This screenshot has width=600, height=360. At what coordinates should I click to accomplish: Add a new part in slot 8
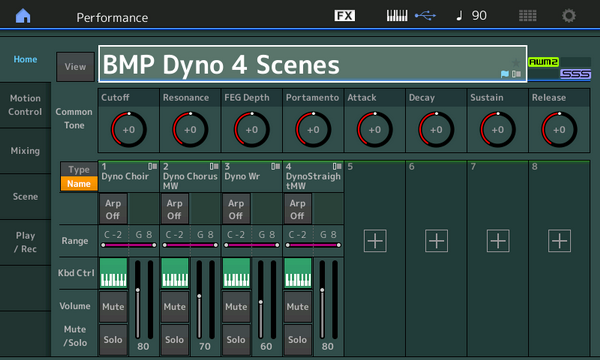click(559, 241)
